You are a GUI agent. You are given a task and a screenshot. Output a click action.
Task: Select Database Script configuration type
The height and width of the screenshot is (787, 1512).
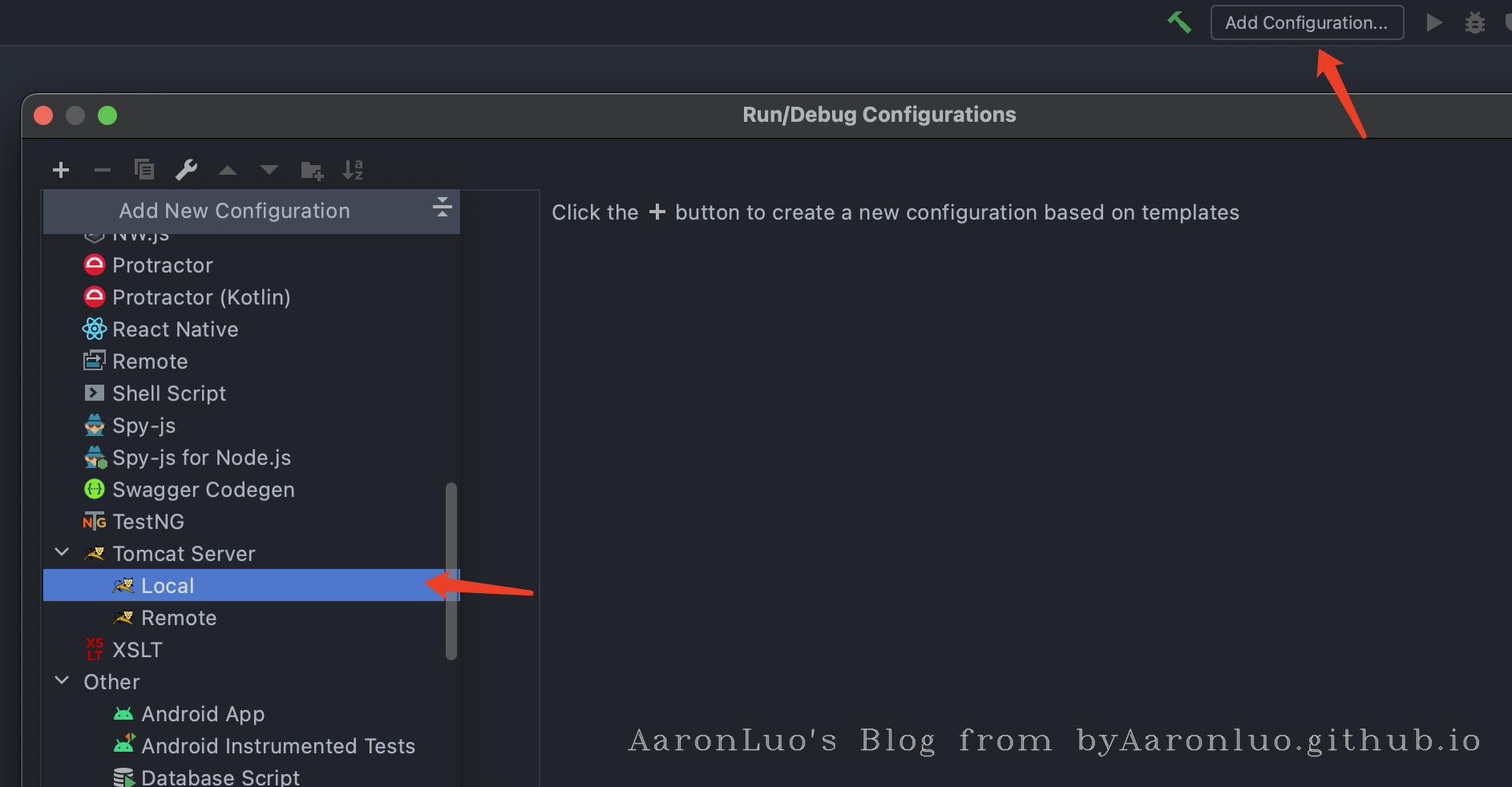tap(252, 777)
